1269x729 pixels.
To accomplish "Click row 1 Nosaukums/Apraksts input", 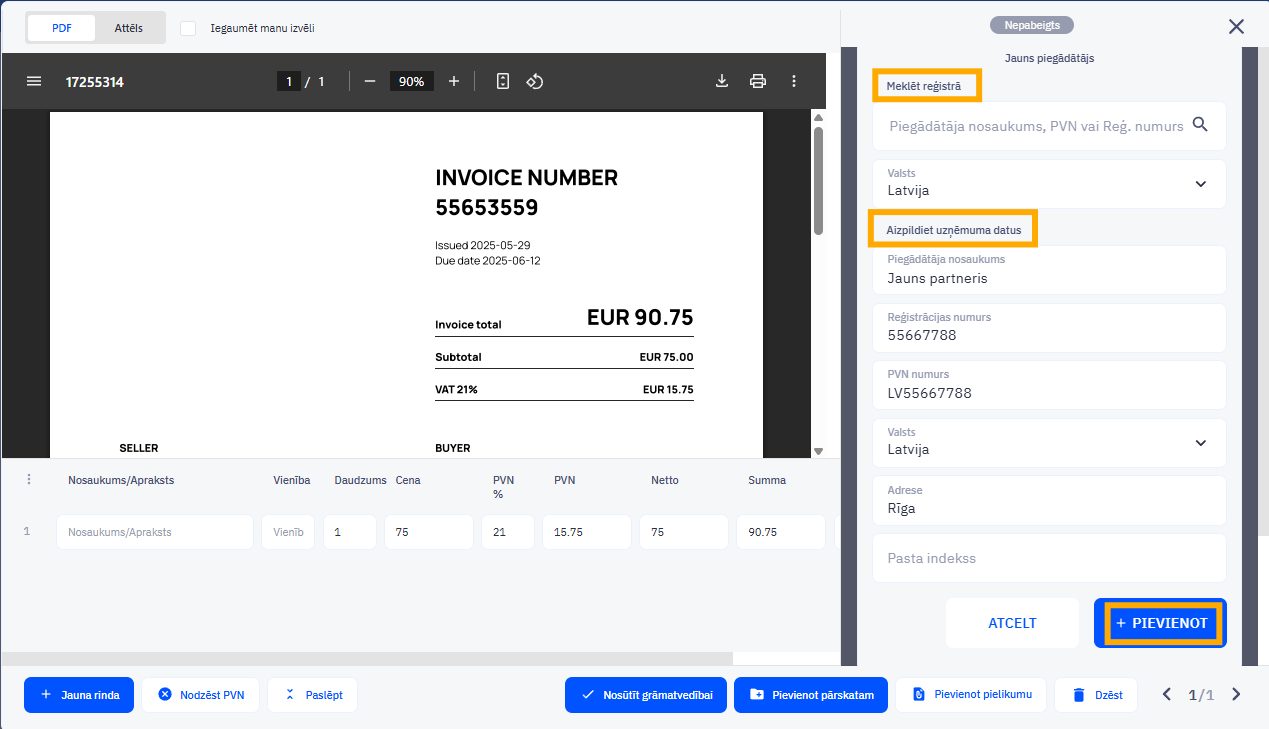I will [155, 532].
